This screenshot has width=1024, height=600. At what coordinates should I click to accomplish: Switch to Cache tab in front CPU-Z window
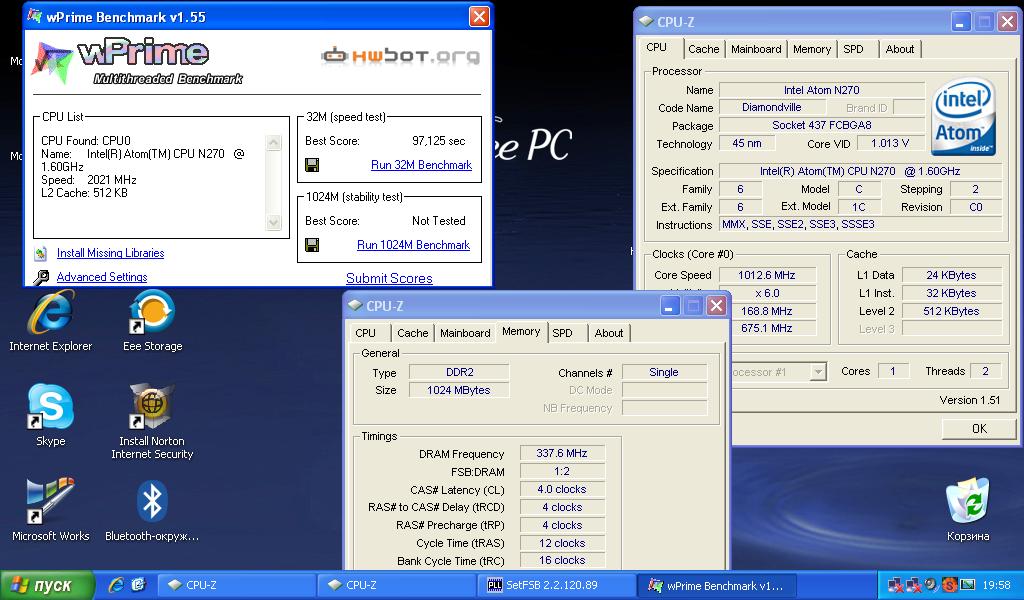tap(413, 333)
